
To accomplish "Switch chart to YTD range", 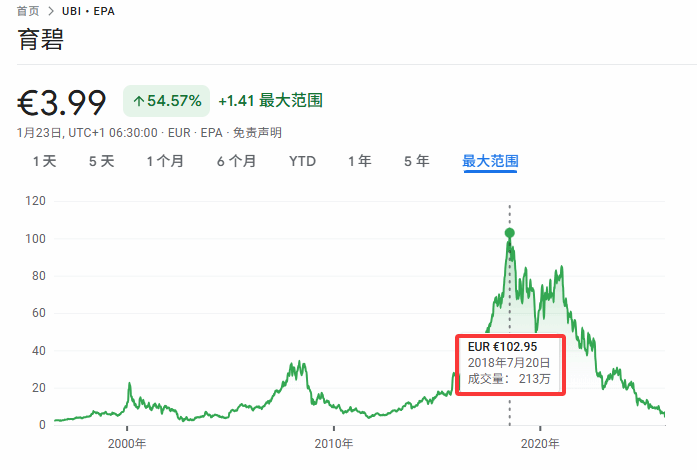I will [x=302, y=161].
